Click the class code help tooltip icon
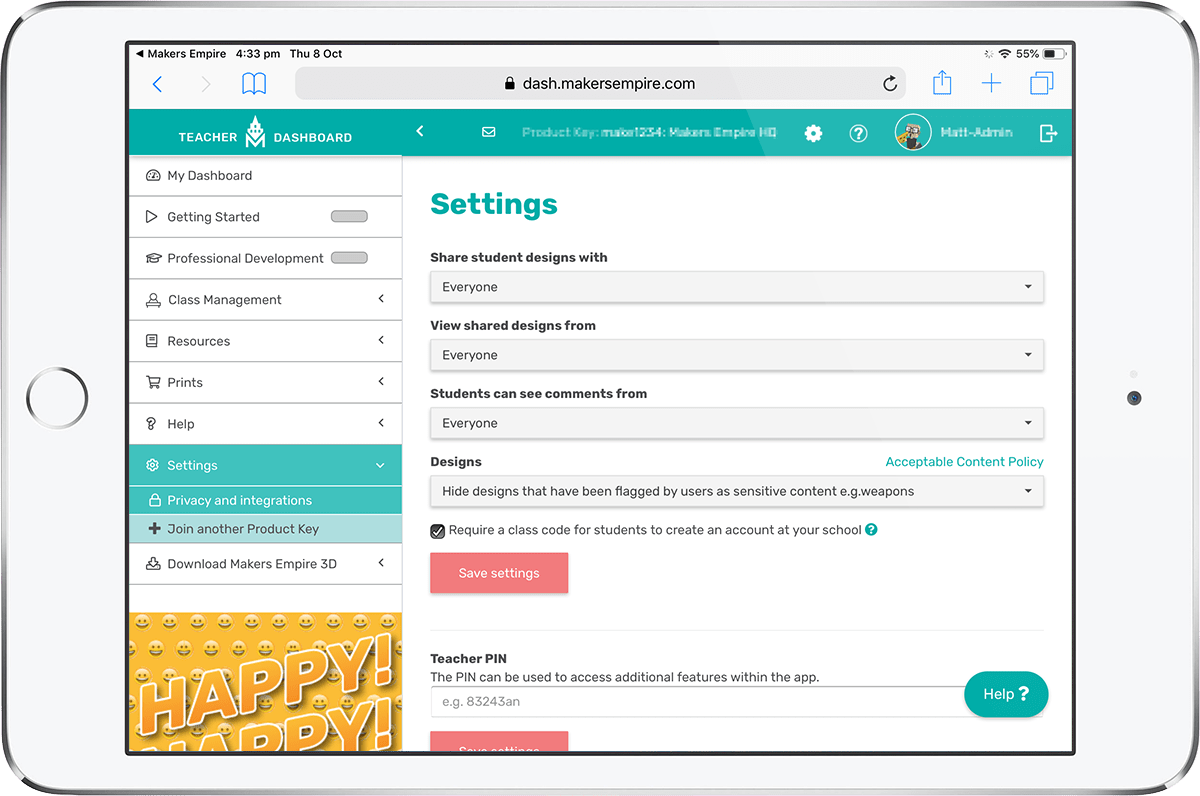Viewport: 1200px width, 796px height. tap(871, 530)
